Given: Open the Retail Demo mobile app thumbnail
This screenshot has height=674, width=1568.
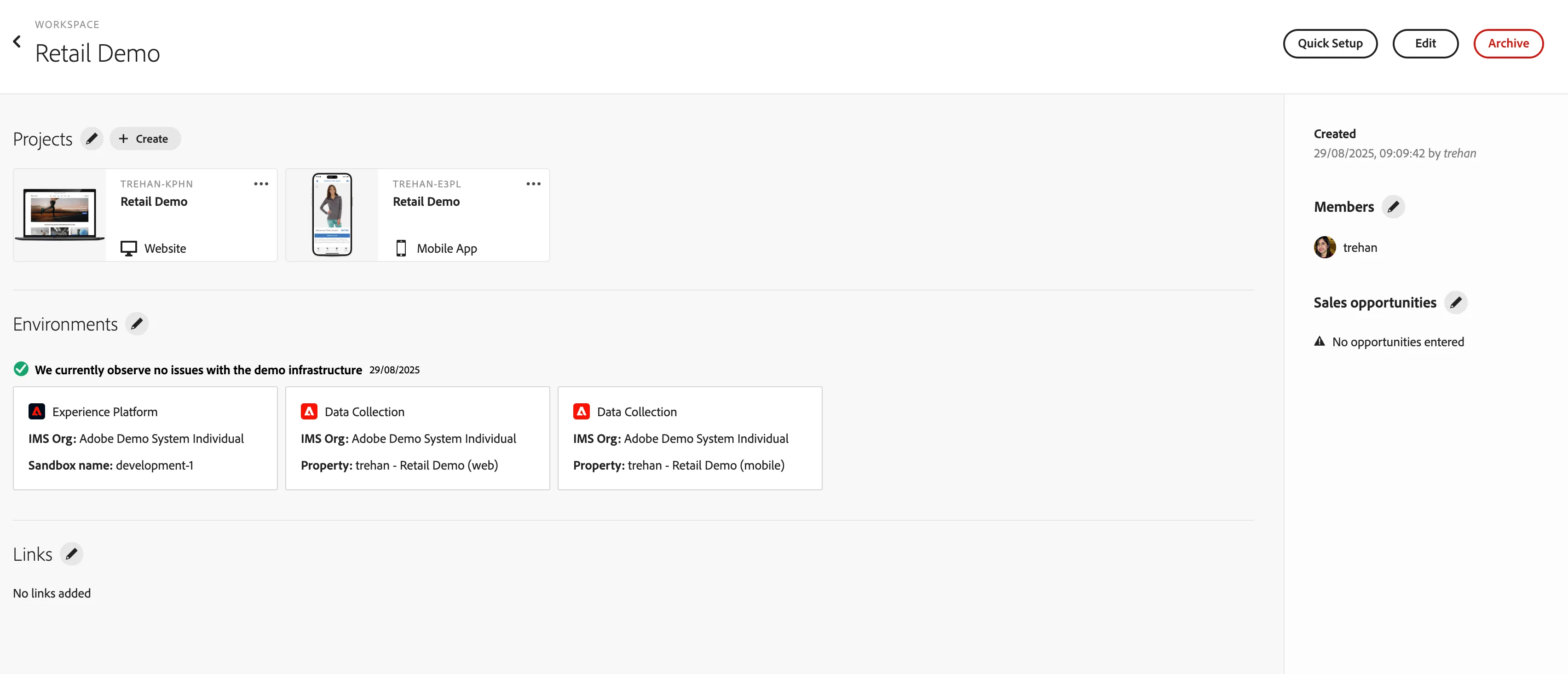Looking at the screenshot, I should pos(332,215).
